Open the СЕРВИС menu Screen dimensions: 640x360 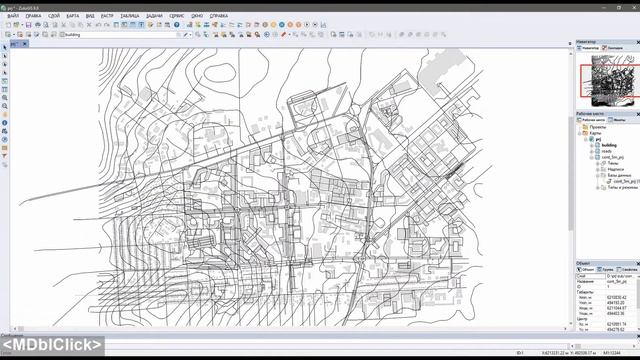(176, 16)
